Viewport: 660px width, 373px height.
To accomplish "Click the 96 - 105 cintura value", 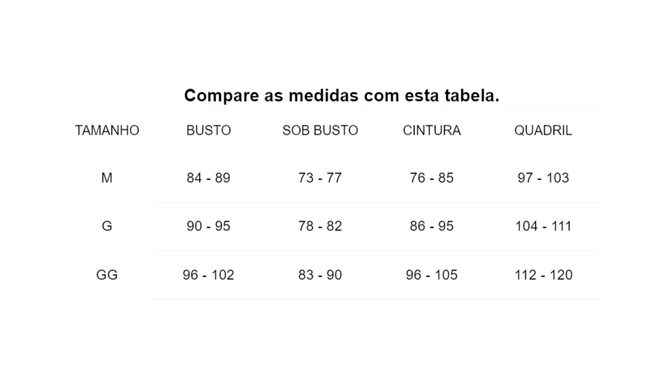I will (431, 275).
